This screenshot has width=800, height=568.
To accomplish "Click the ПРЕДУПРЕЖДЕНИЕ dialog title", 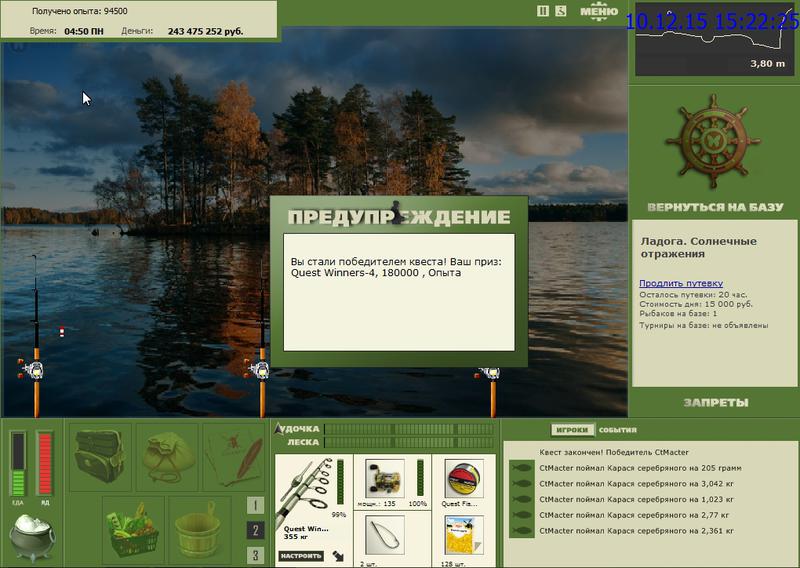I will (x=398, y=217).
